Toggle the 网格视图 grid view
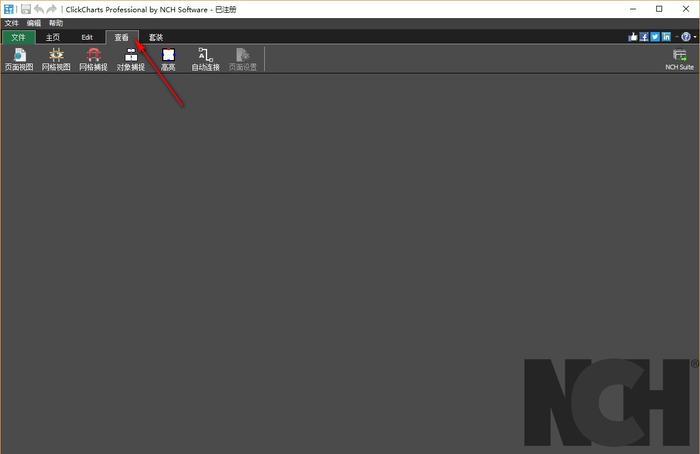700x454 pixels. tap(56, 59)
